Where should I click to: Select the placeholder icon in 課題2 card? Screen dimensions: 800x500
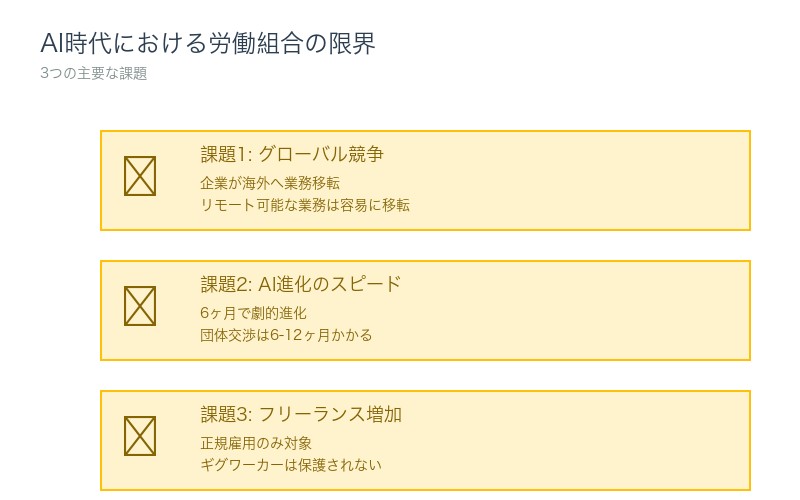[140, 306]
